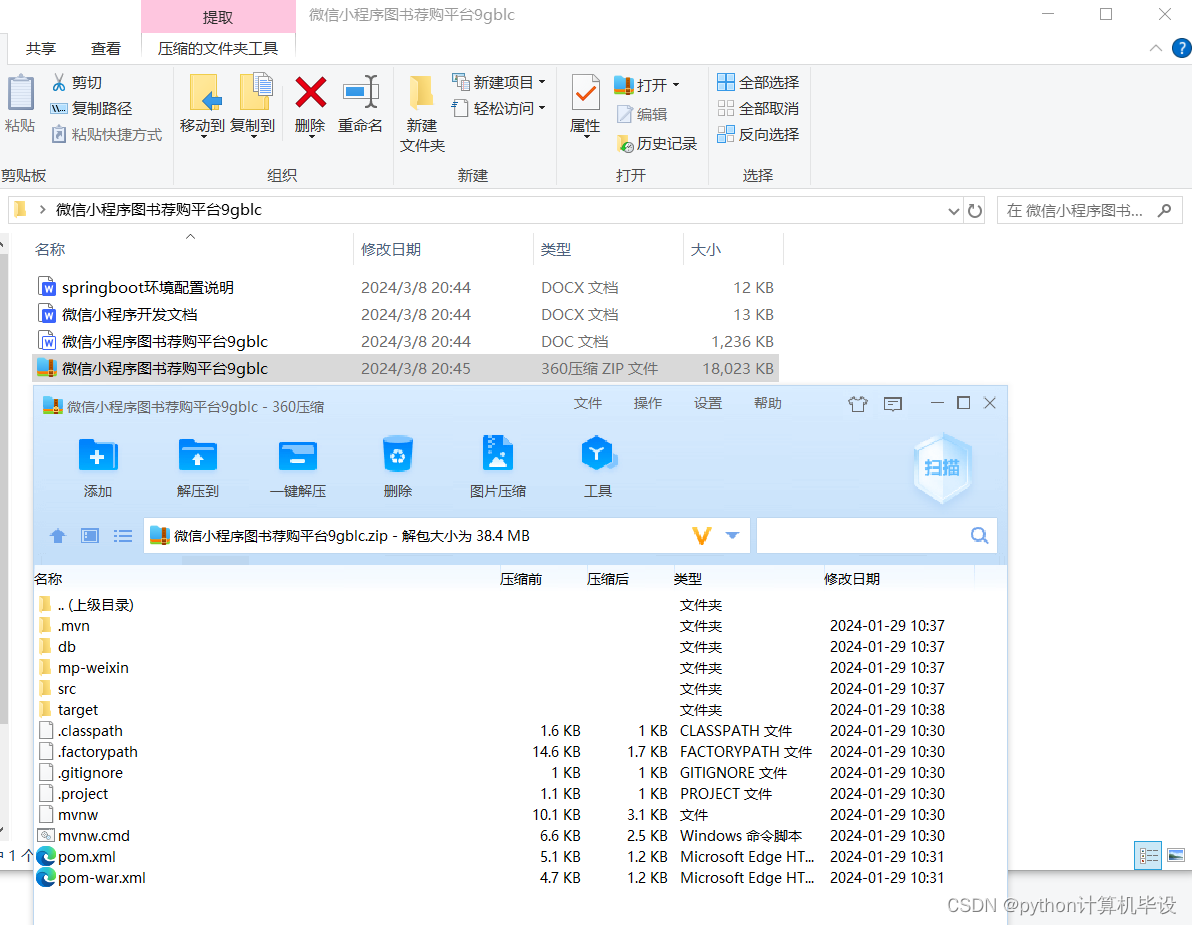
Task: Collapse the ribbon with the chevron
Action: pos(1156,48)
